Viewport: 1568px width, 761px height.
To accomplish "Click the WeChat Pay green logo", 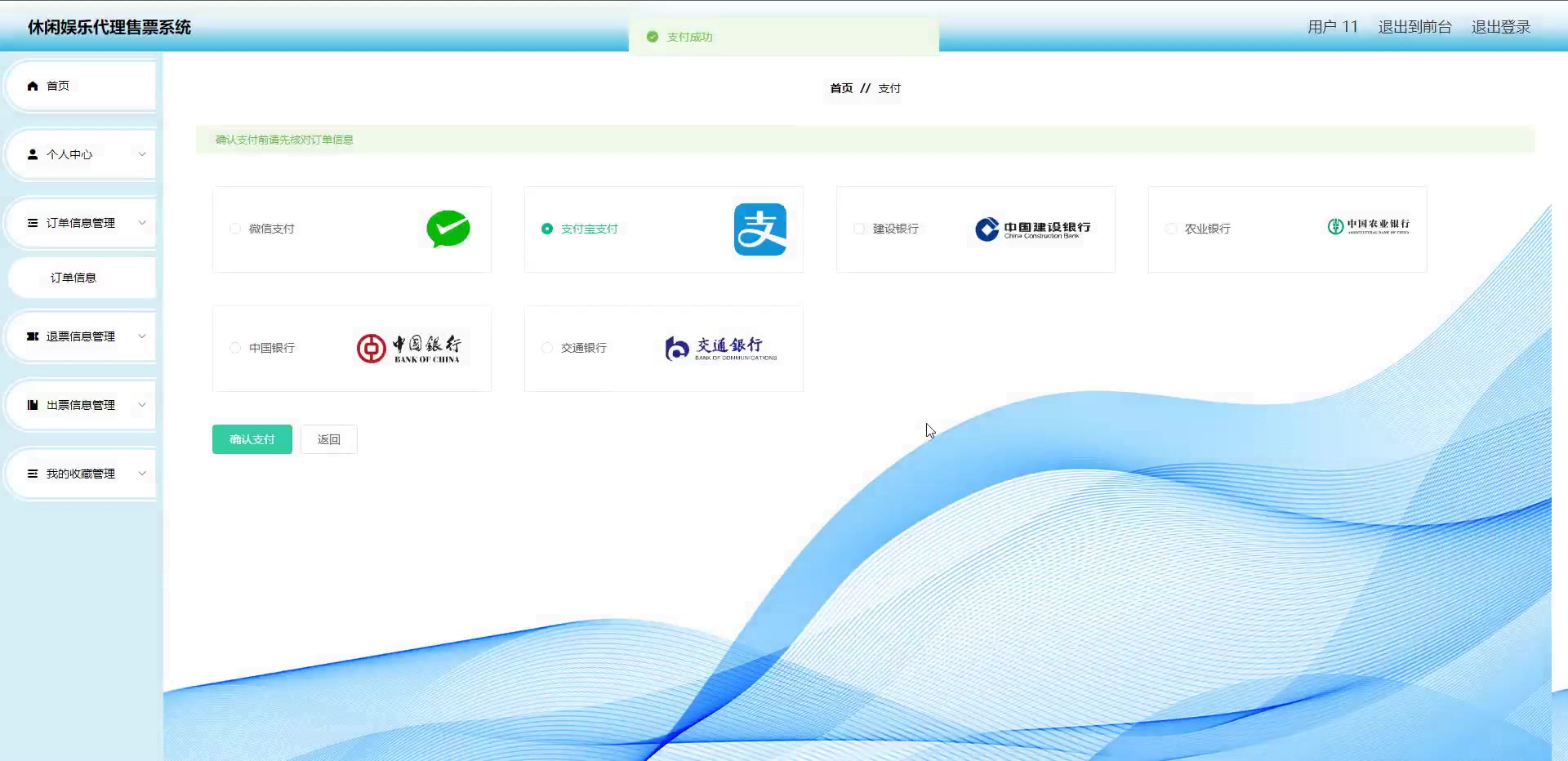I will coord(448,229).
